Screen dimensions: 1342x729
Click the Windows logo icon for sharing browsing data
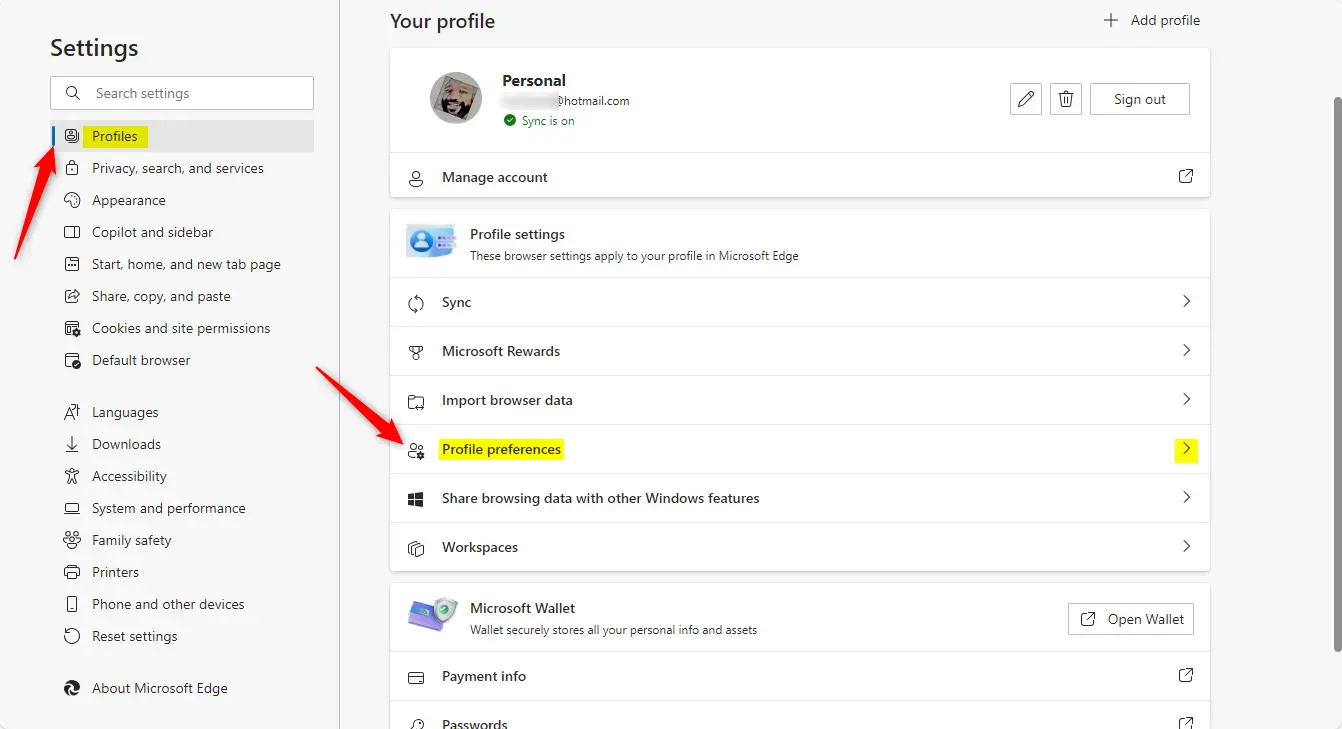(416, 499)
